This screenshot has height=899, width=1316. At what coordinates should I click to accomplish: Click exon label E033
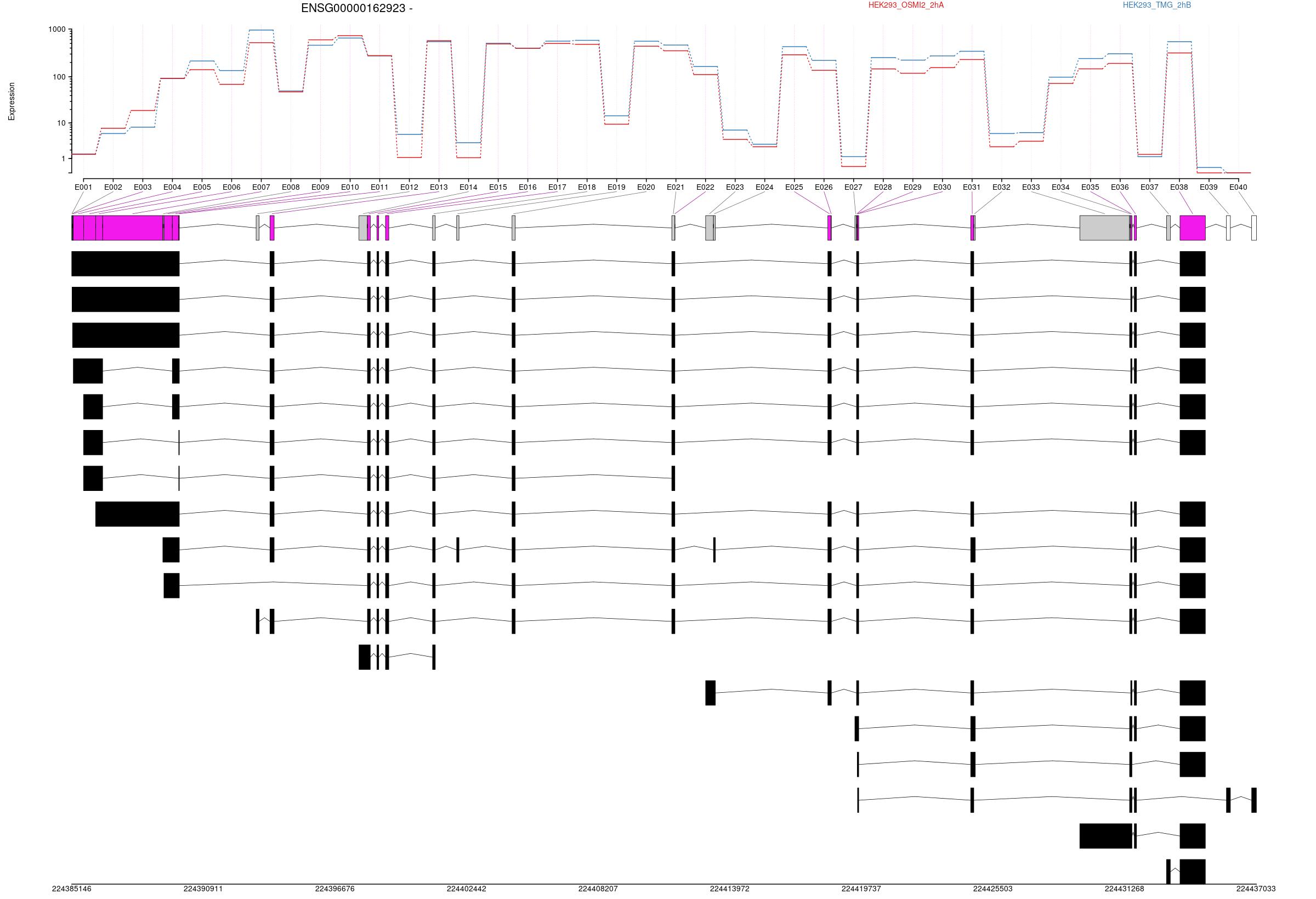click(x=1031, y=187)
